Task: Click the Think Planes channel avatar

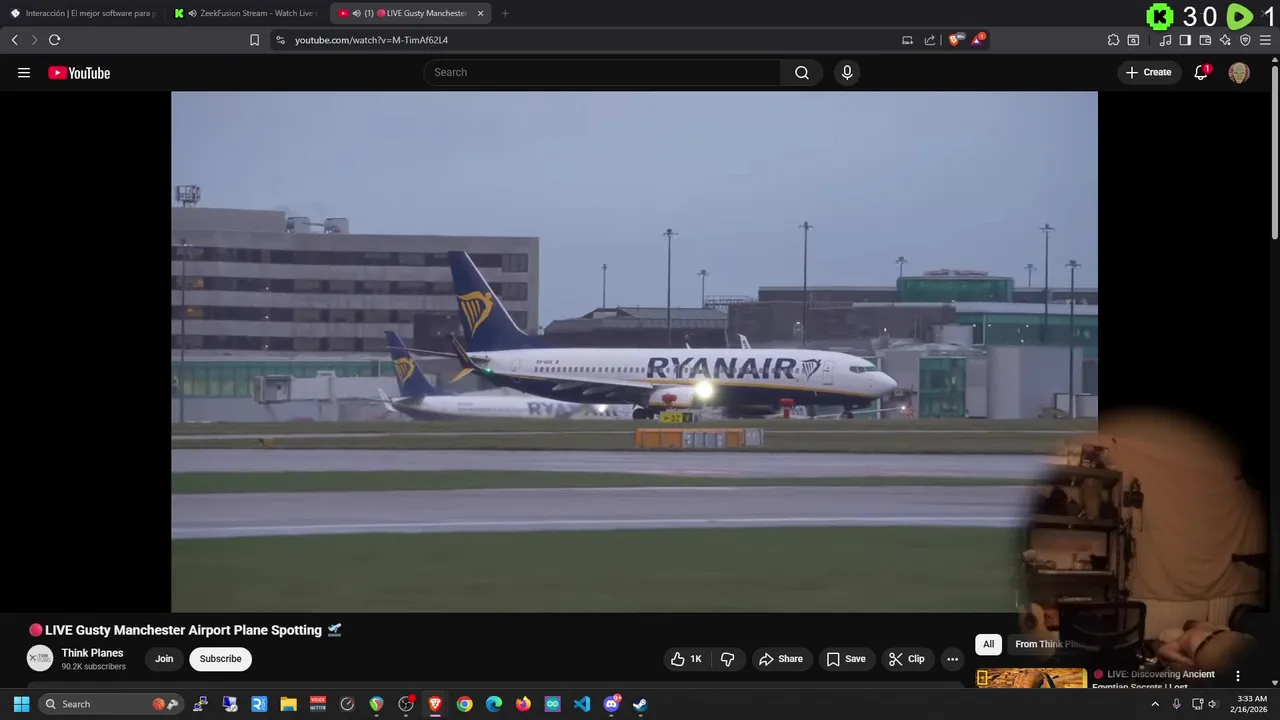Action: click(39, 658)
